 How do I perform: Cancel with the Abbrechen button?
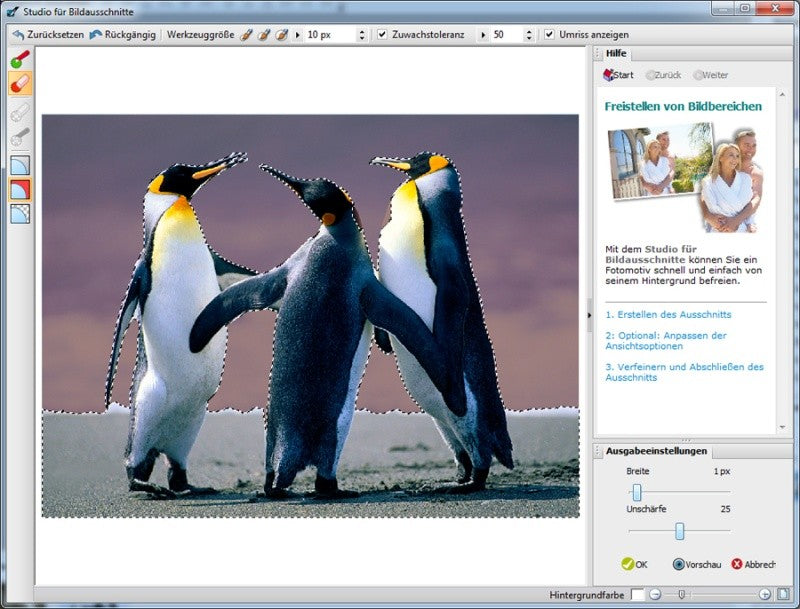click(753, 564)
